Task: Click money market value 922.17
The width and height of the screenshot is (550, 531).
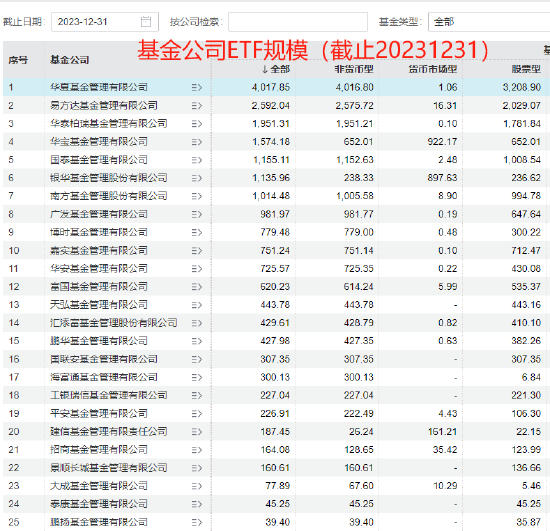Action: [x=442, y=142]
